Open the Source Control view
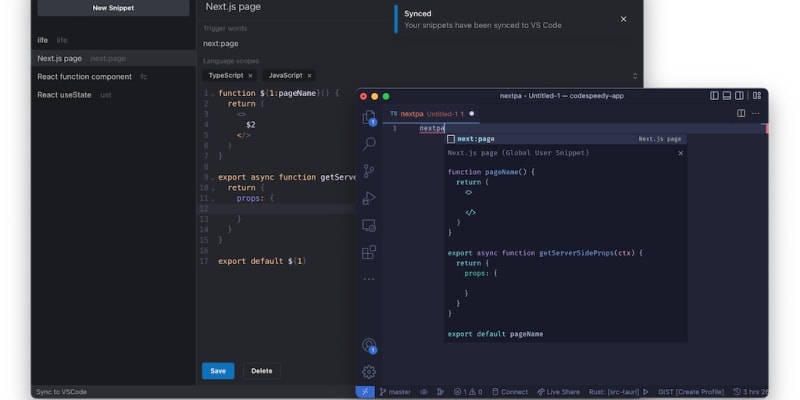This screenshot has height=400, width=800. (x=369, y=171)
